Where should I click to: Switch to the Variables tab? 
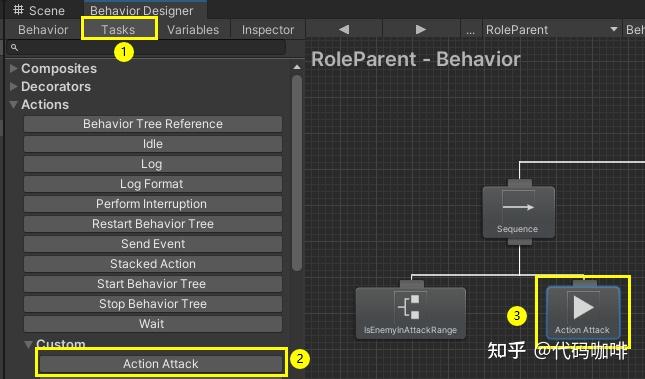[x=193, y=30]
